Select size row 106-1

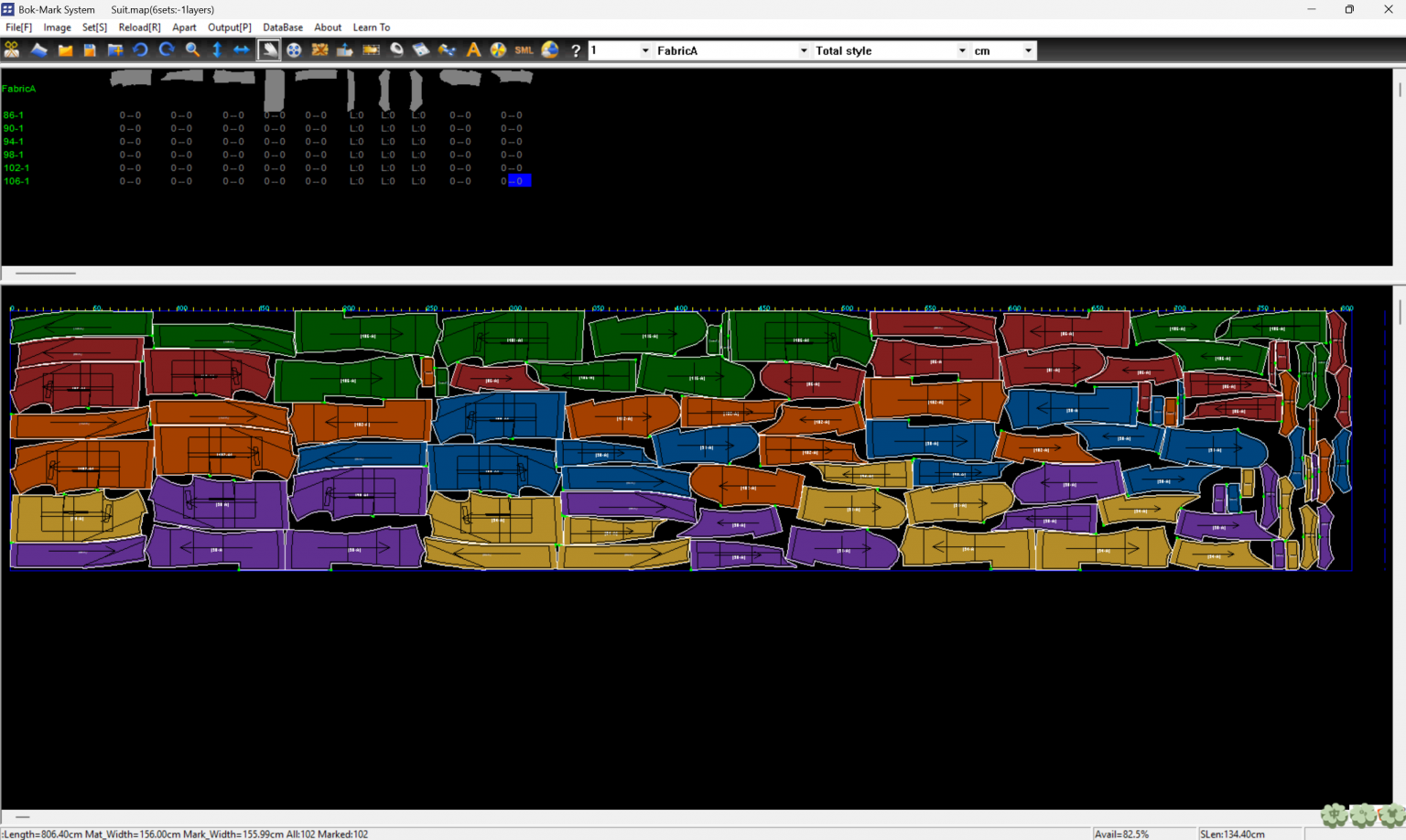(x=16, y=181)
